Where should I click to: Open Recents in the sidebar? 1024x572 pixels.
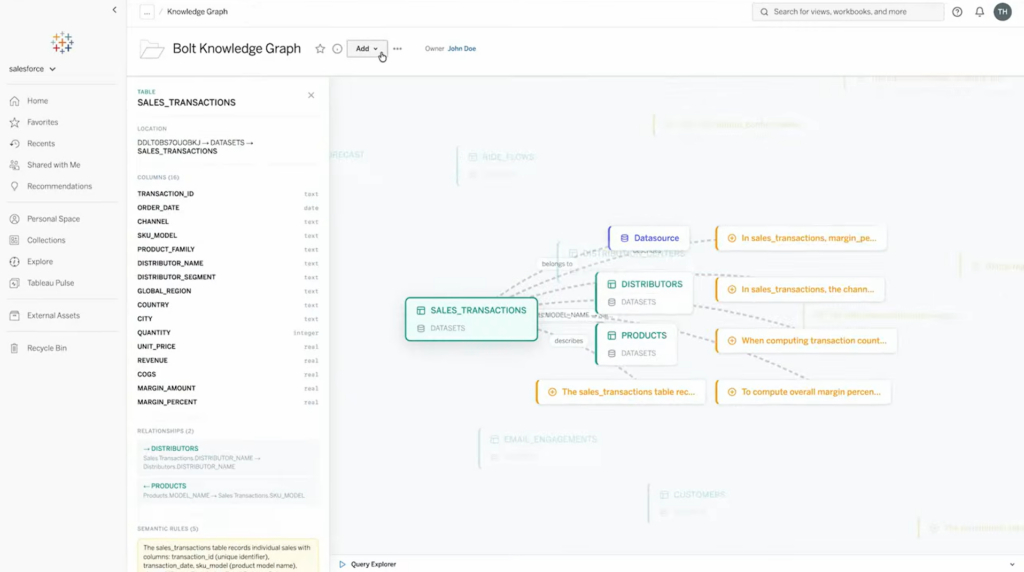[41, 144]
